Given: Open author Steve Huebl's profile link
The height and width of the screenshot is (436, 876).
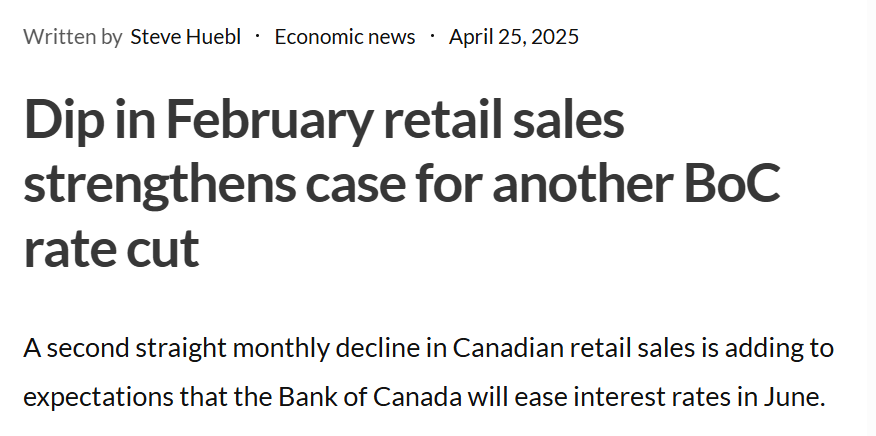Looking at the screenshot, I should coord(185,37).
